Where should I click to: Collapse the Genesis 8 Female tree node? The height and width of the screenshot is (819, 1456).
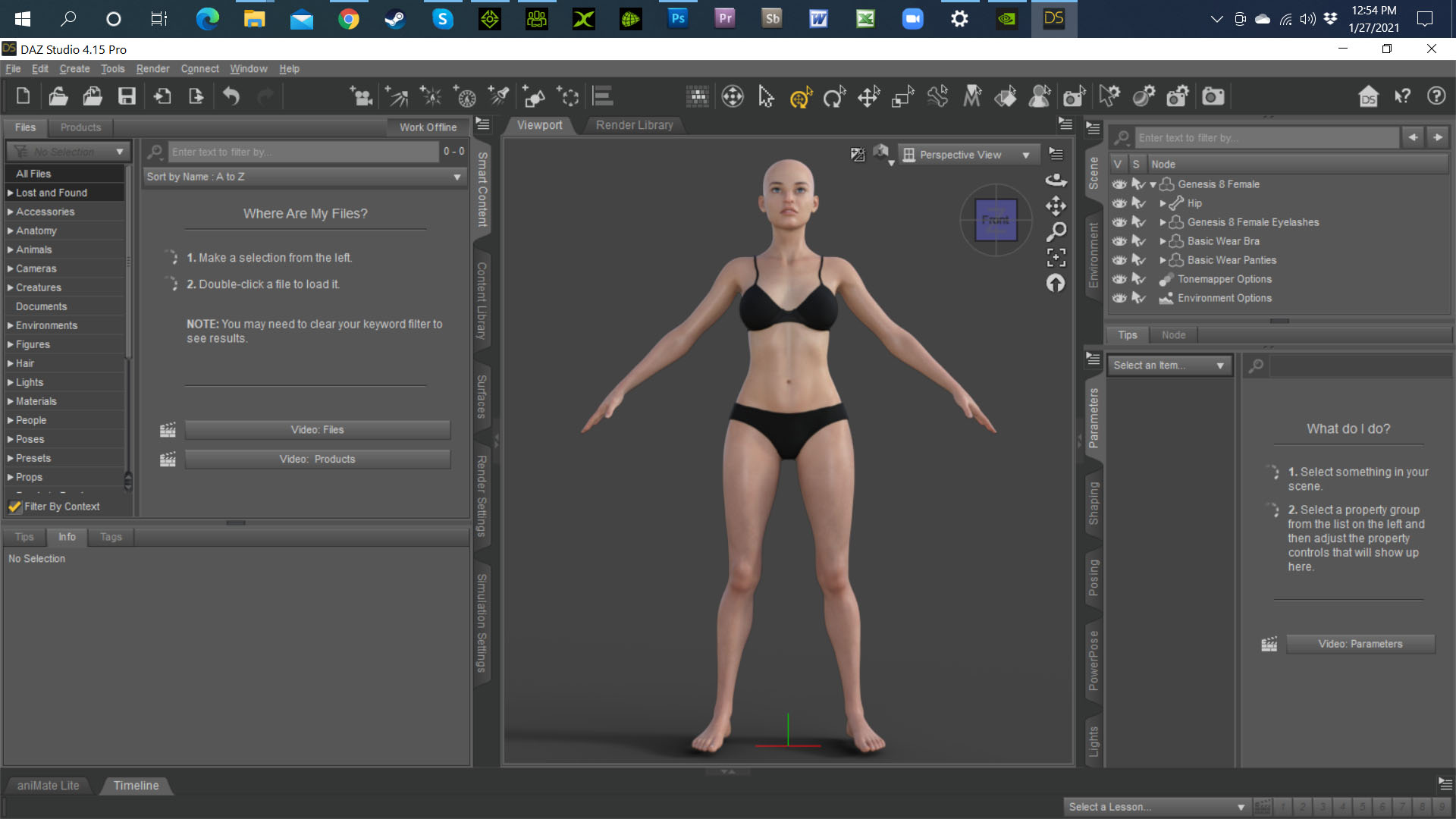coord(1153,185)
